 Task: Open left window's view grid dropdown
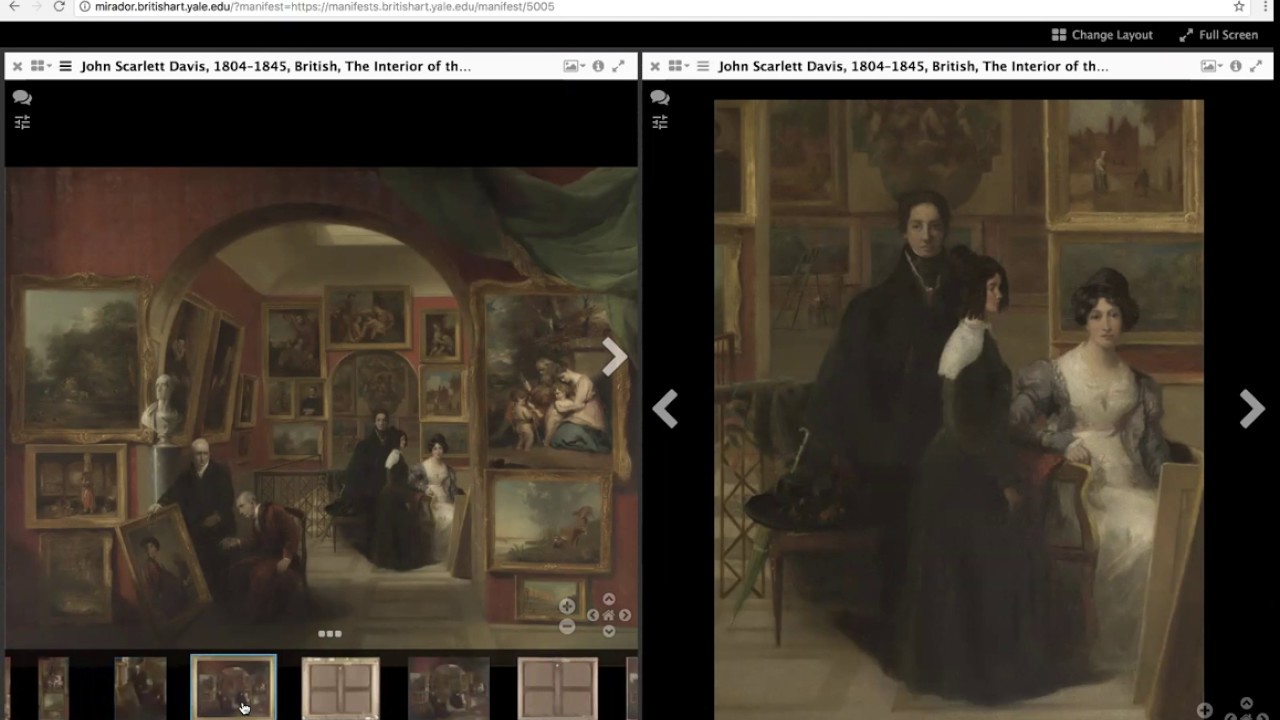(41, 66)
